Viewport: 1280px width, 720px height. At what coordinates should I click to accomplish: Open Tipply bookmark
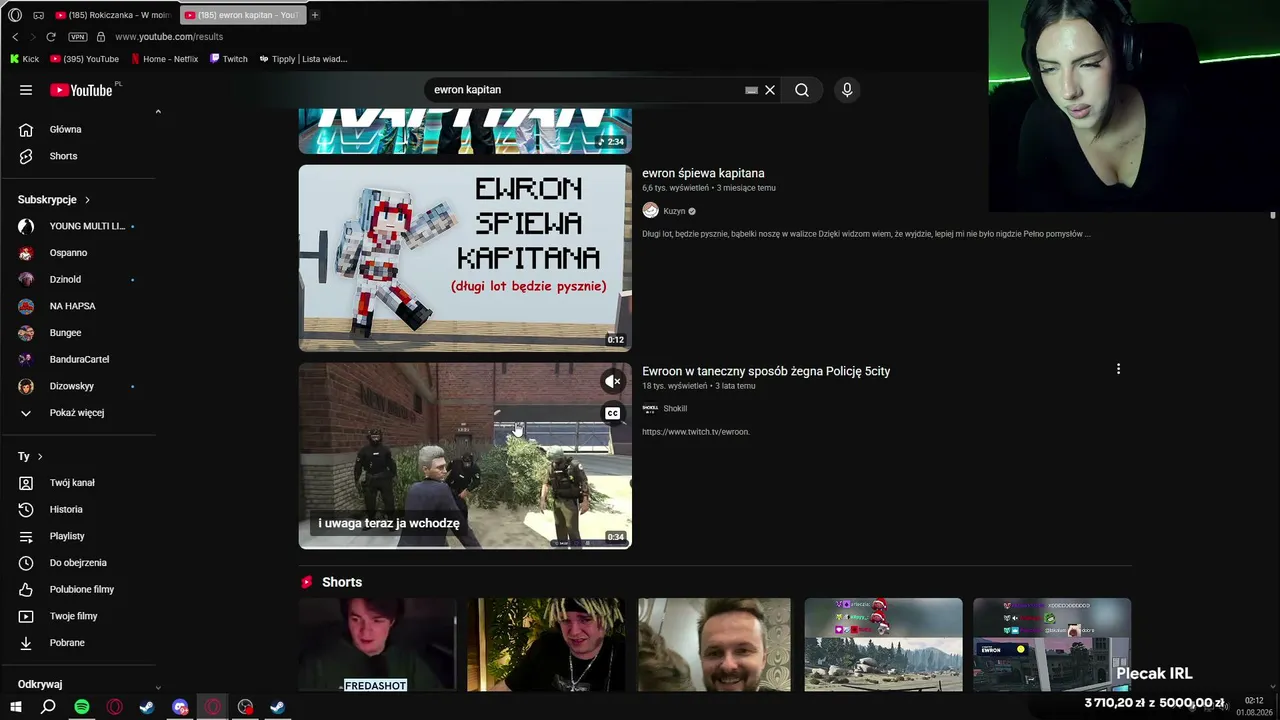point(303,59)
